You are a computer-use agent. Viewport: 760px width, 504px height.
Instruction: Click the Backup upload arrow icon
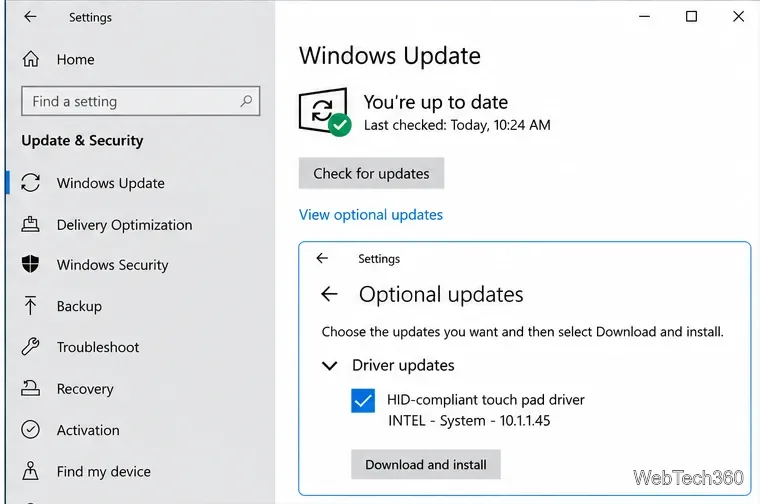(x=31, y=305)
